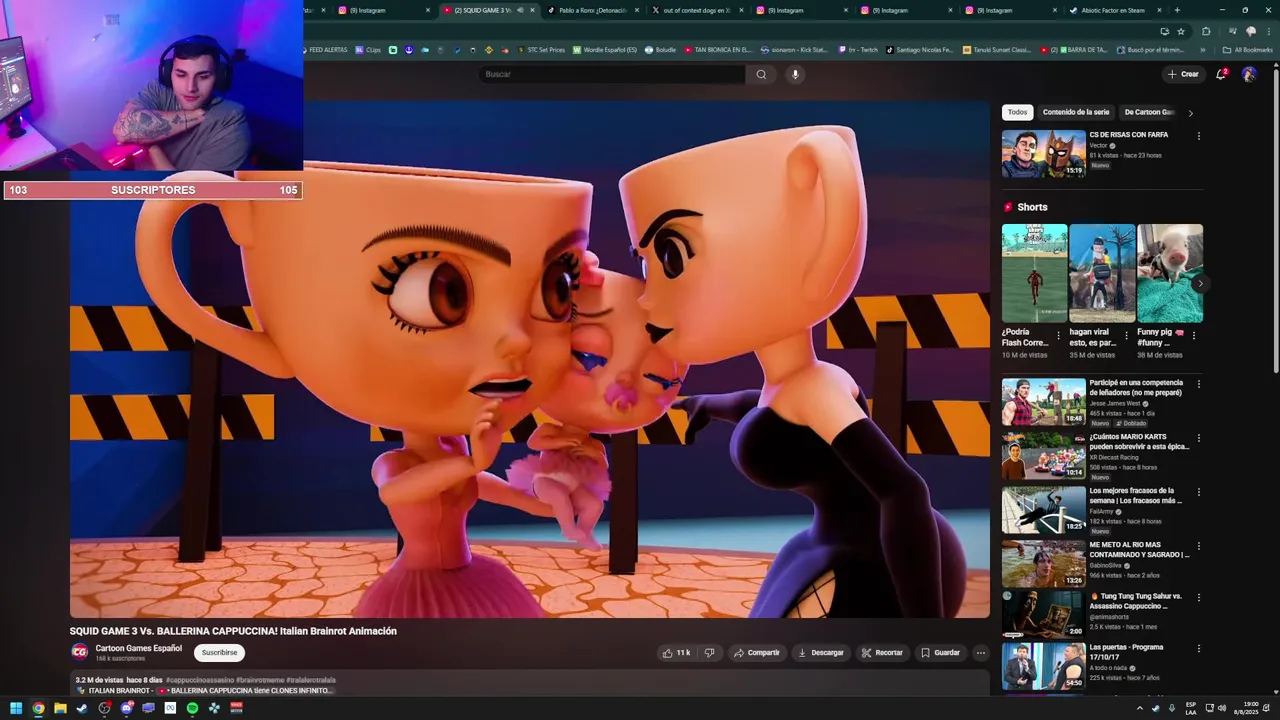The width and height of the screenshot is (1280, 720).
Task: Select Contenido de la serie chip
Action: pos(1076,112)
